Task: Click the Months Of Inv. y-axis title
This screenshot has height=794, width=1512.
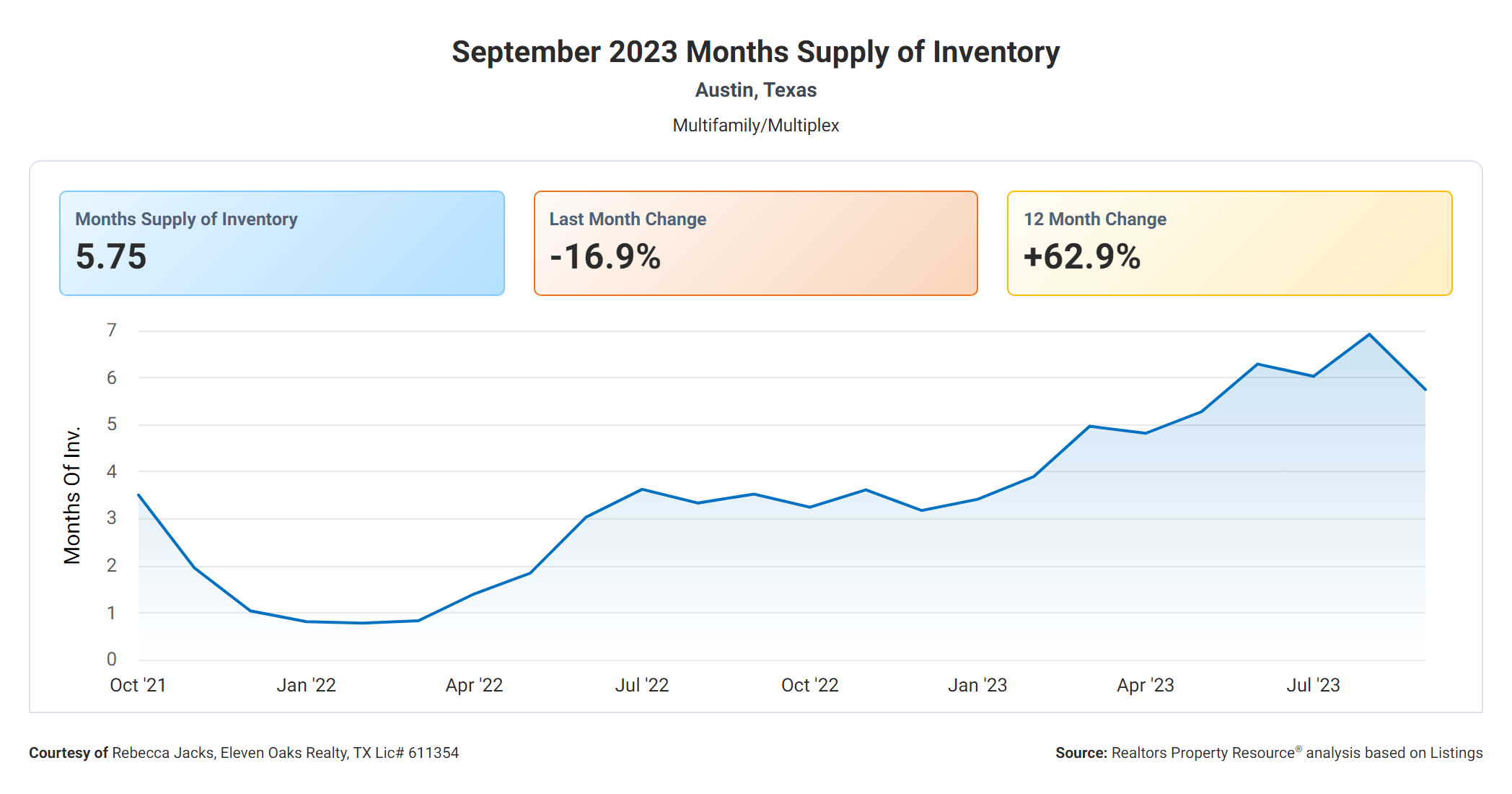Action: (72, 495)
